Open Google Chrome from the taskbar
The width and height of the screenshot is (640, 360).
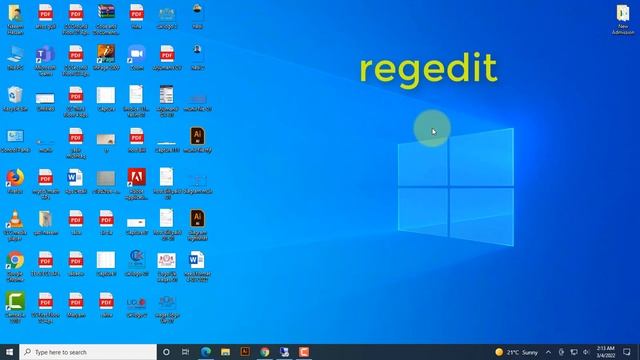pos(264,352)
